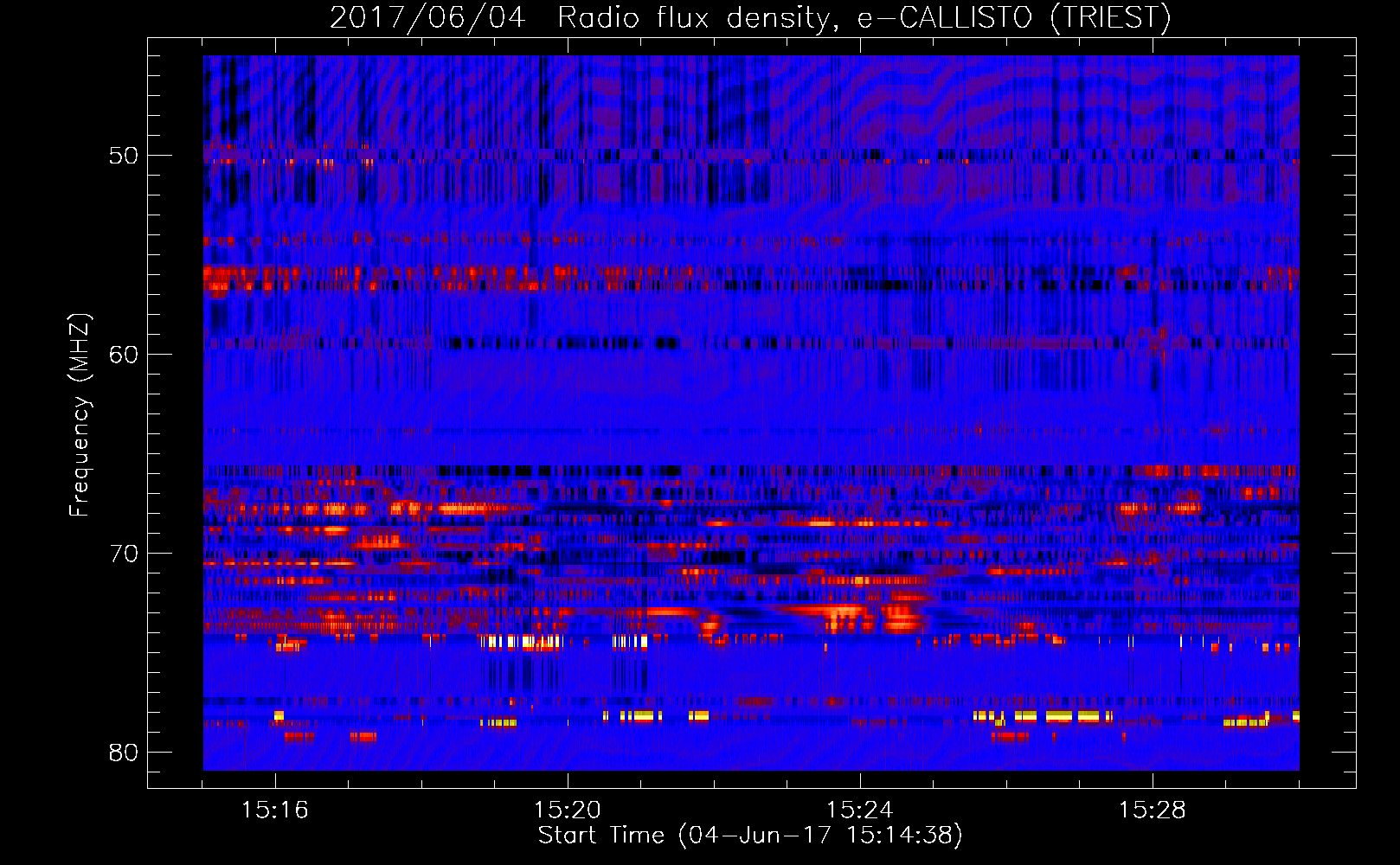
Task: Select the 'Frequency (MHZ)' y-axis label
Action: tap(80, 415)
